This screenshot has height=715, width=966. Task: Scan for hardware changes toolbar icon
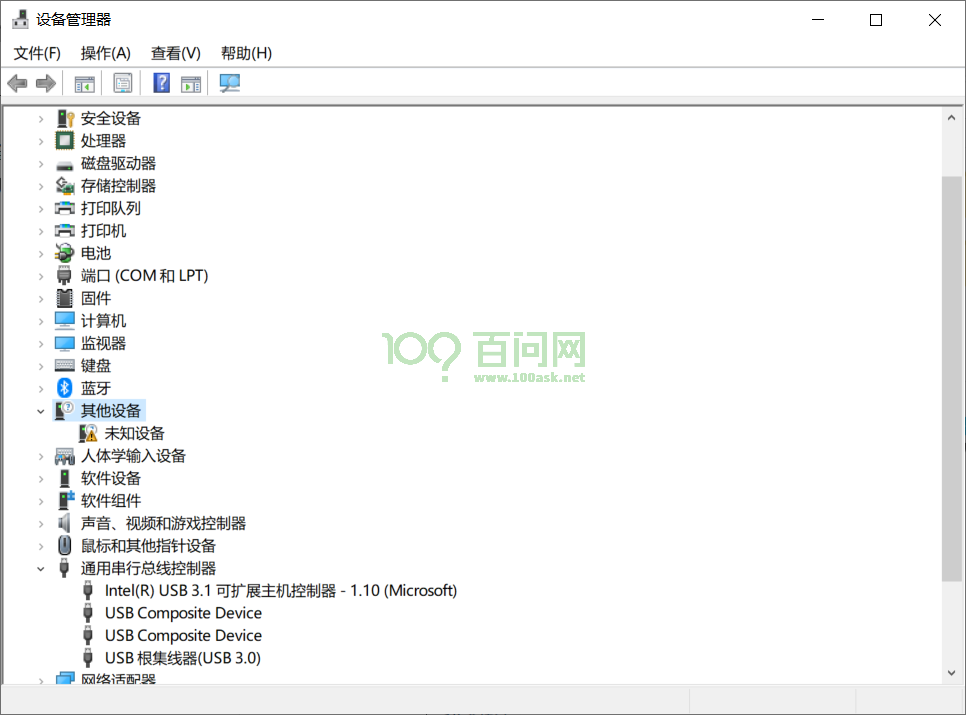(x=228, y=82)
